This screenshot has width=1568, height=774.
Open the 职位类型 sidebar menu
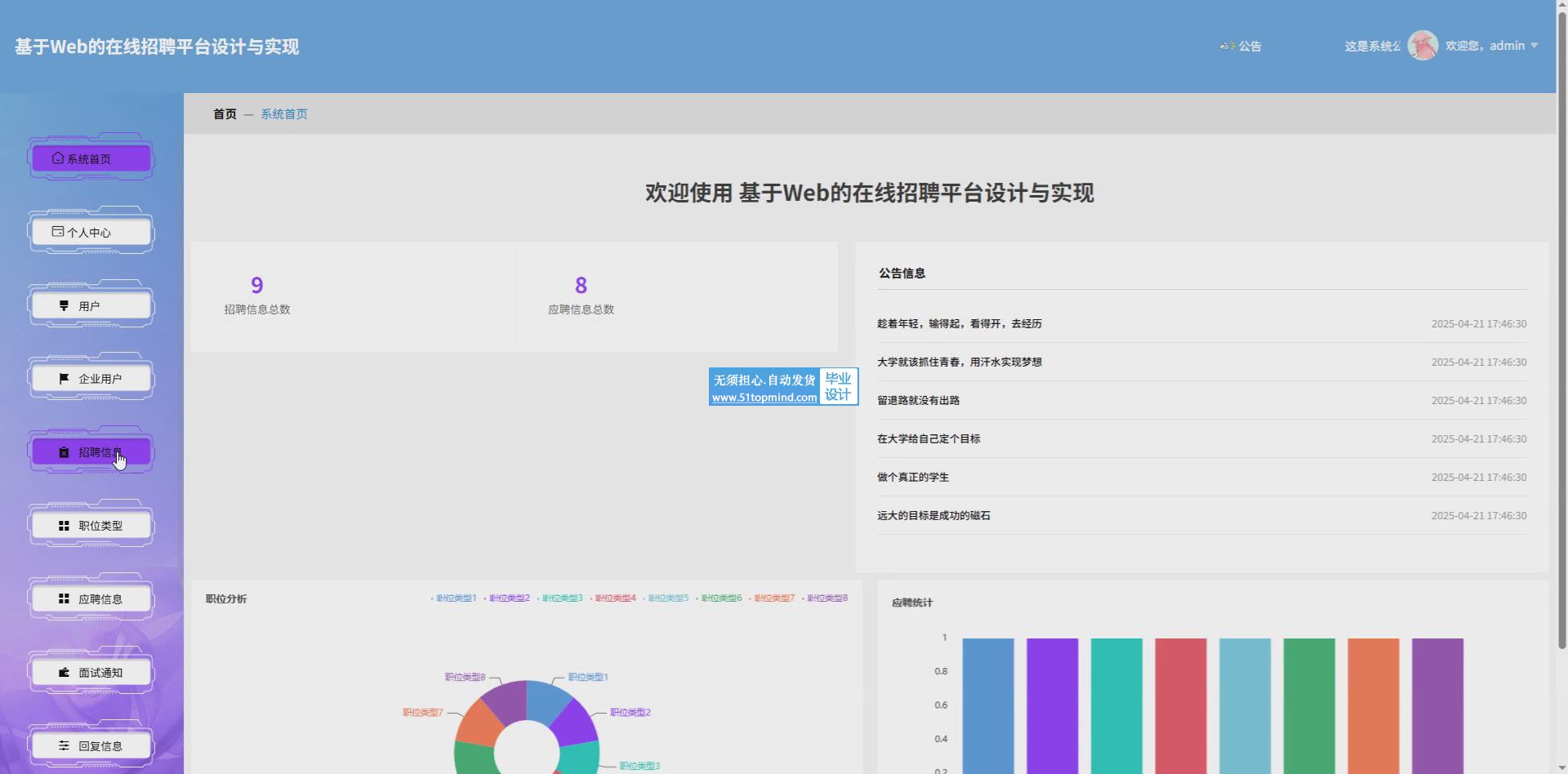(x=91, y=526)
